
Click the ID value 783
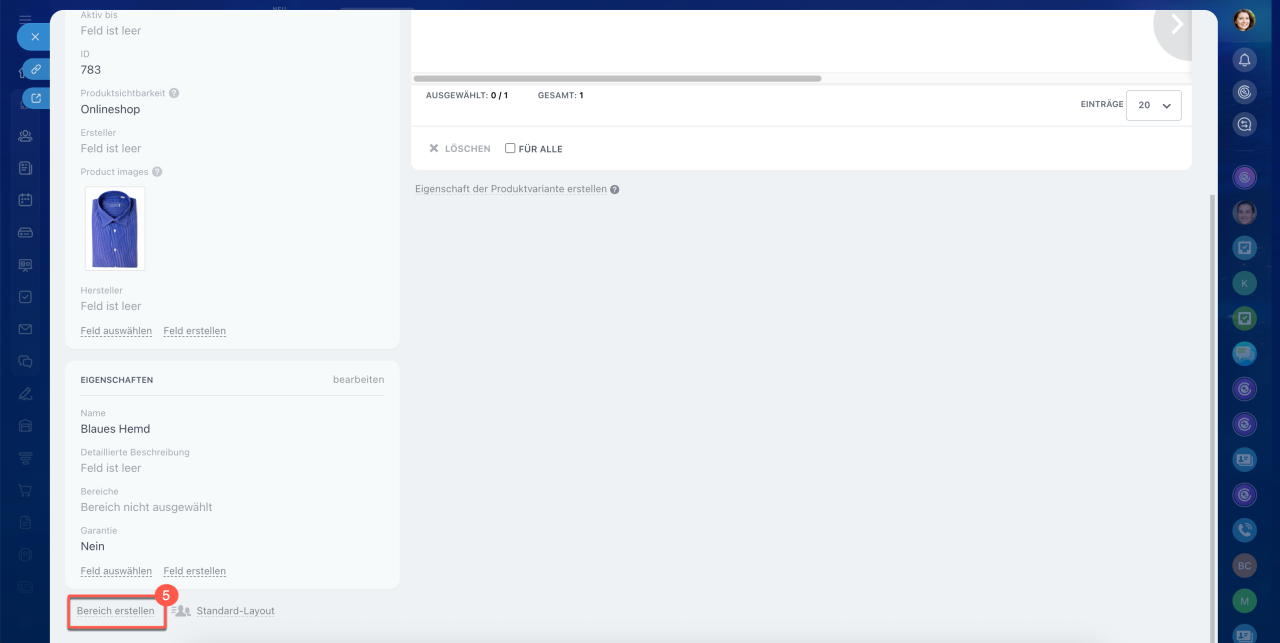pos(91,70)
